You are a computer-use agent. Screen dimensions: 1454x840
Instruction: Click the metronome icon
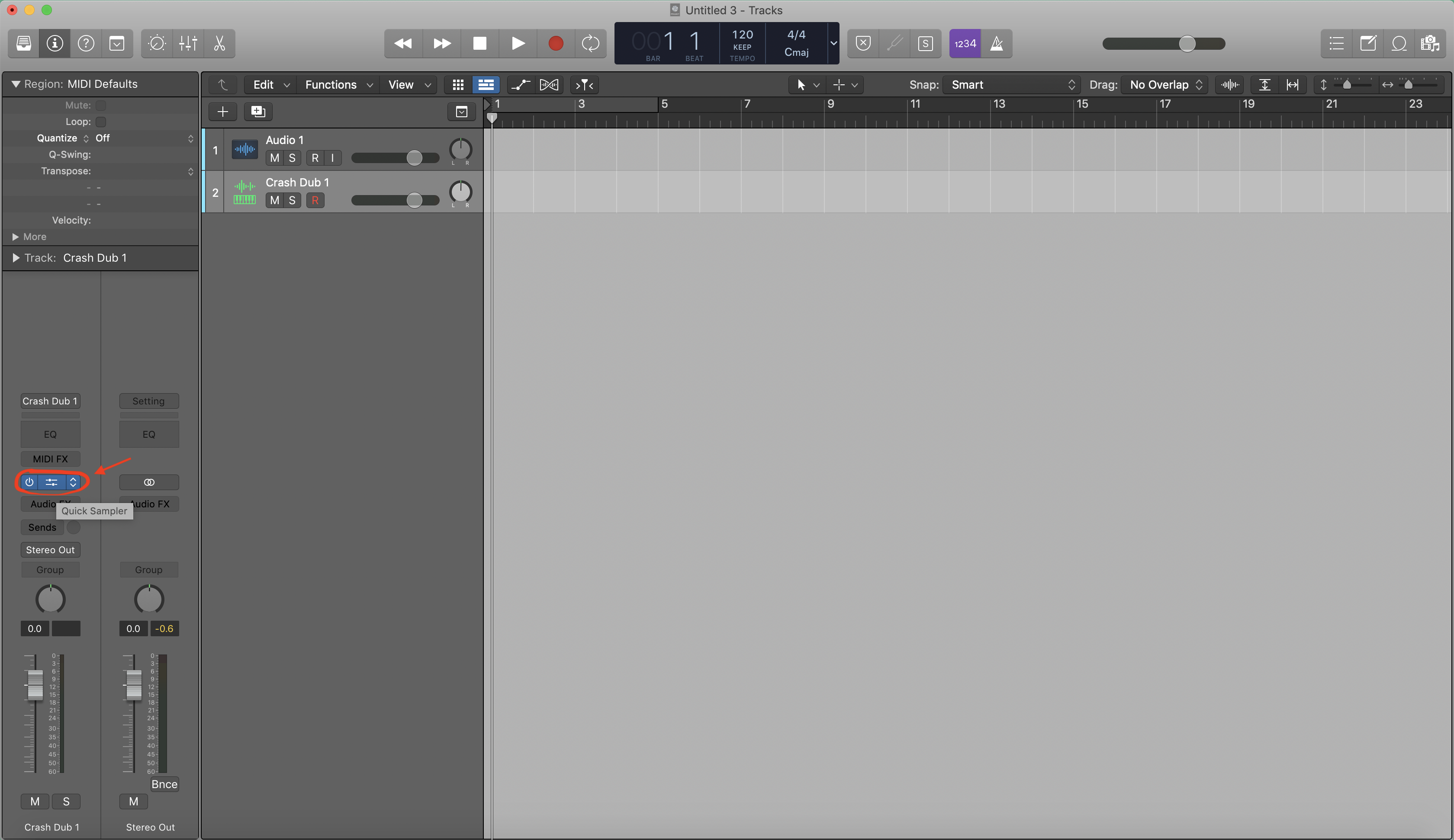click(x=997, y=43)
